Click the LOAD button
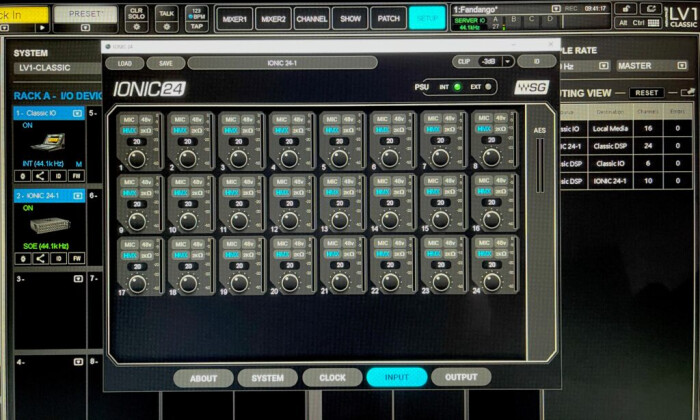 125,63
